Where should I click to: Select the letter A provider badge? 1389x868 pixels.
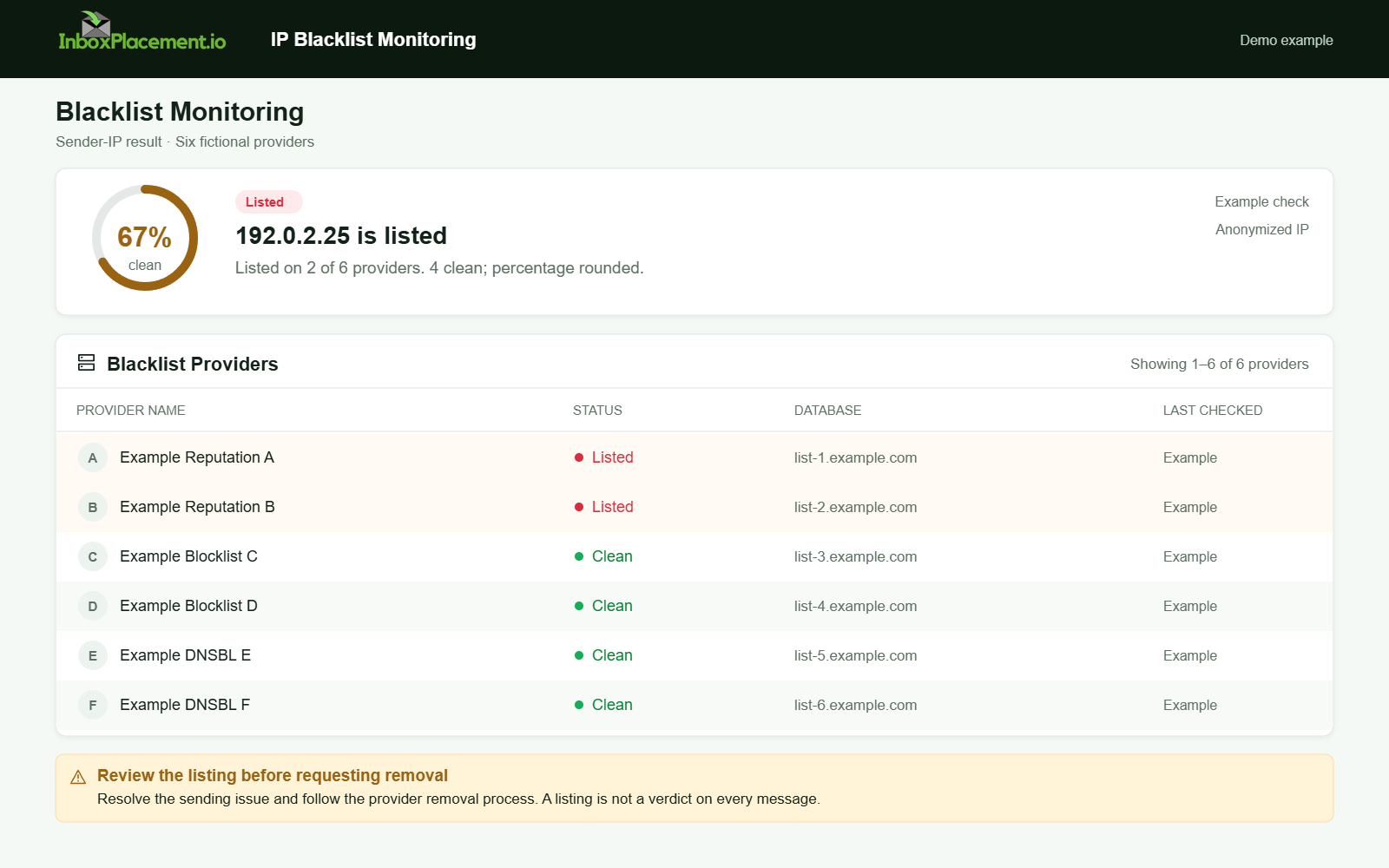coord(93,457)
